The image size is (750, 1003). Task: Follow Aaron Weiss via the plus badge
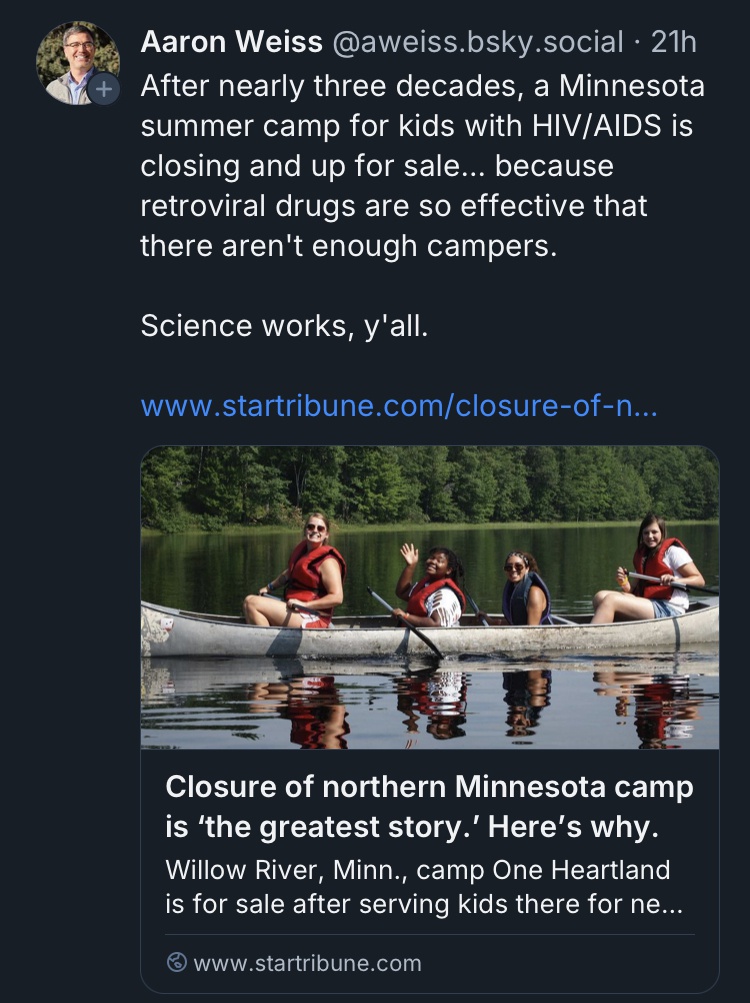[102, 90]
